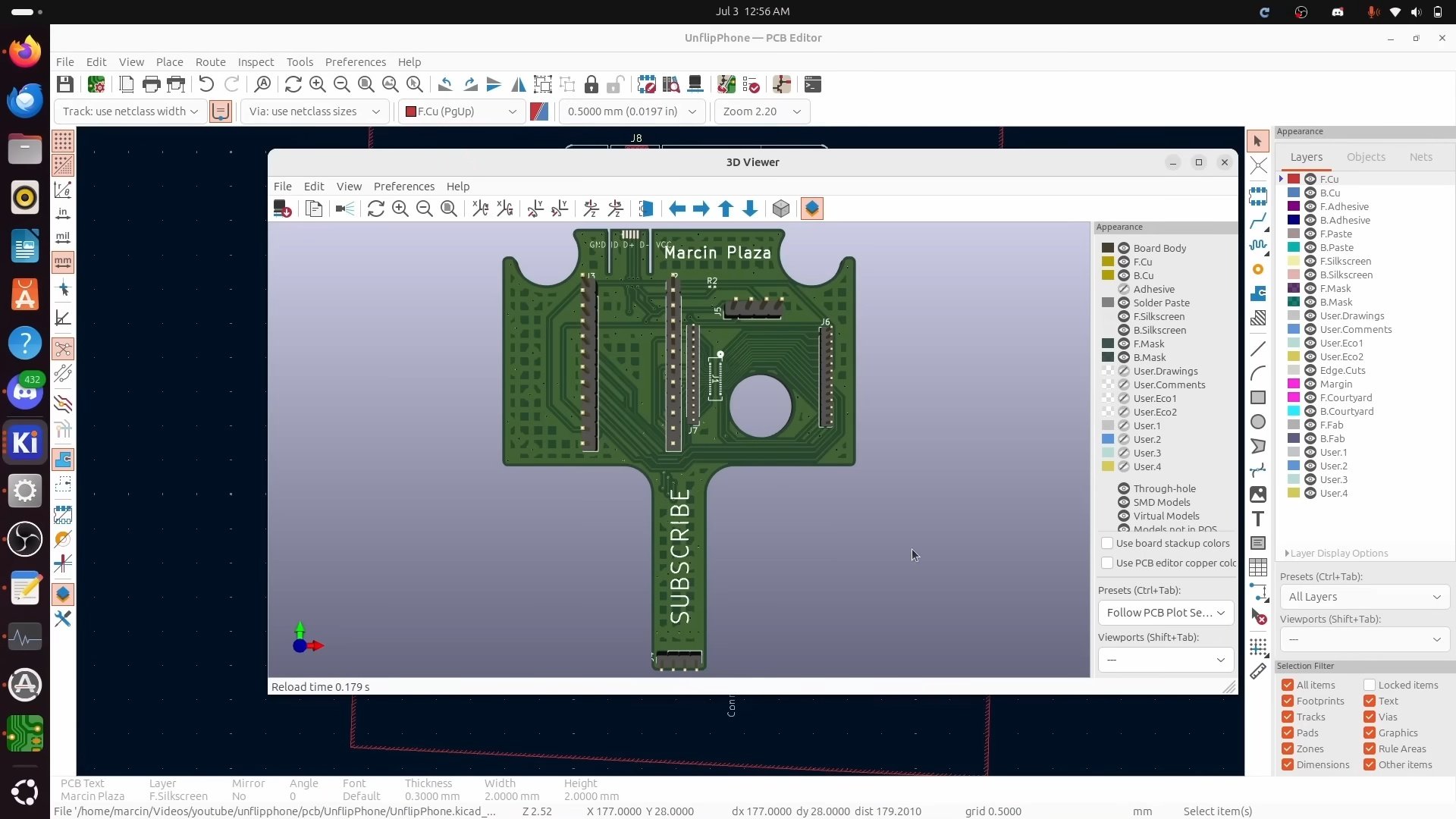
Task: Open the F.Cu (PgUp) layer dropdown
Action: click(x=460, y=111)
